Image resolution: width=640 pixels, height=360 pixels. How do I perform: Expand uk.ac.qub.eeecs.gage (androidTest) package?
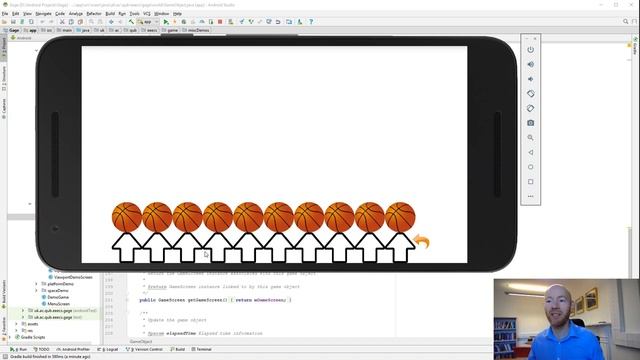(23, 311)
